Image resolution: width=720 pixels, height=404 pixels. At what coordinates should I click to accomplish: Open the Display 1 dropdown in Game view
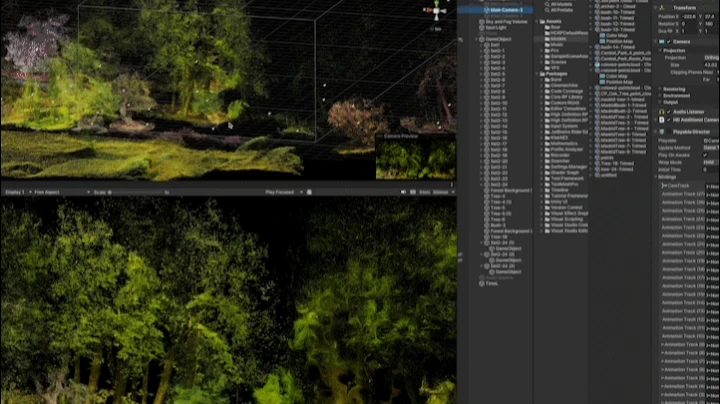[18, 192]
